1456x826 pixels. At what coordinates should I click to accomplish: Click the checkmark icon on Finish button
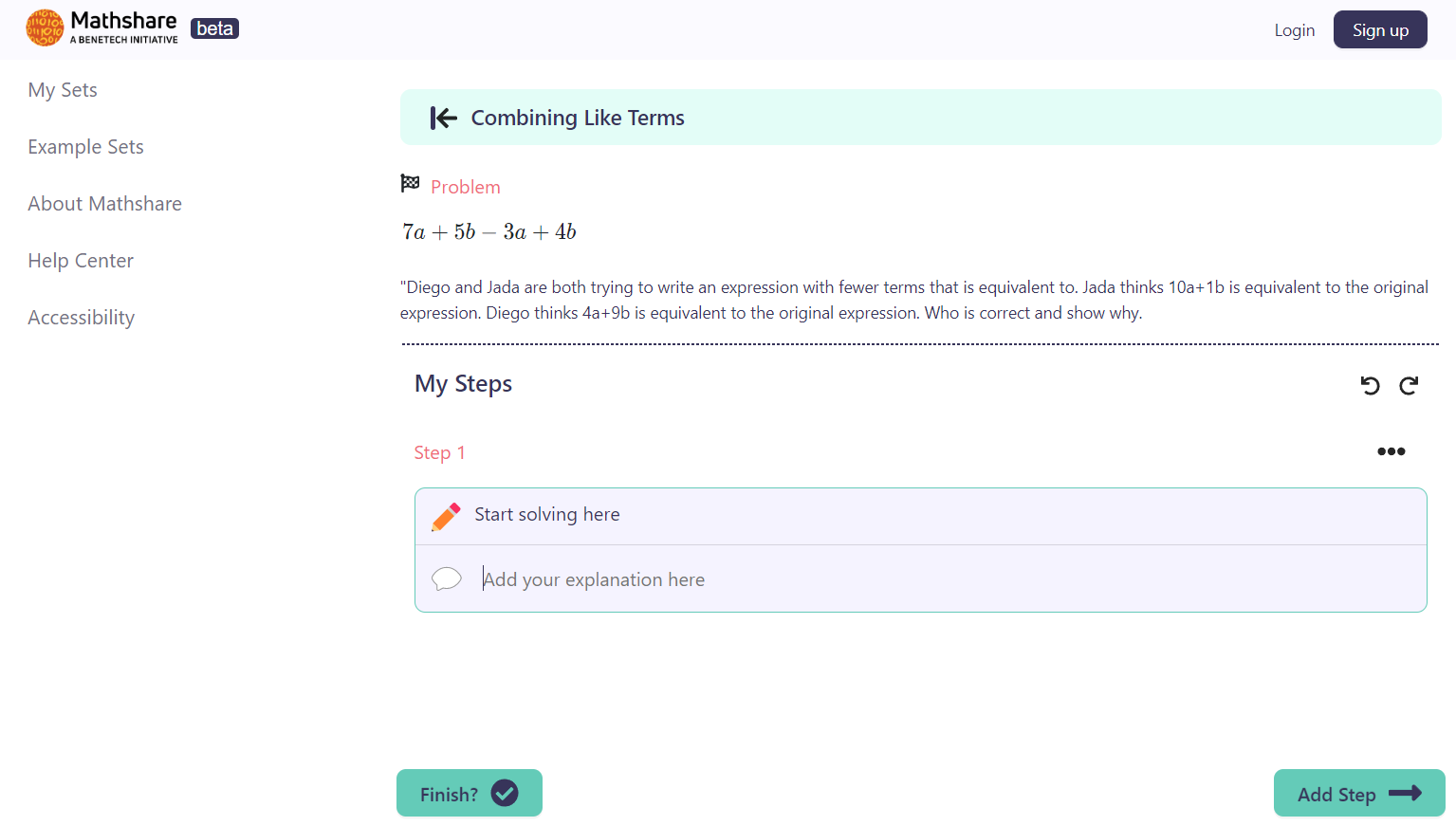tap(505, 793)
